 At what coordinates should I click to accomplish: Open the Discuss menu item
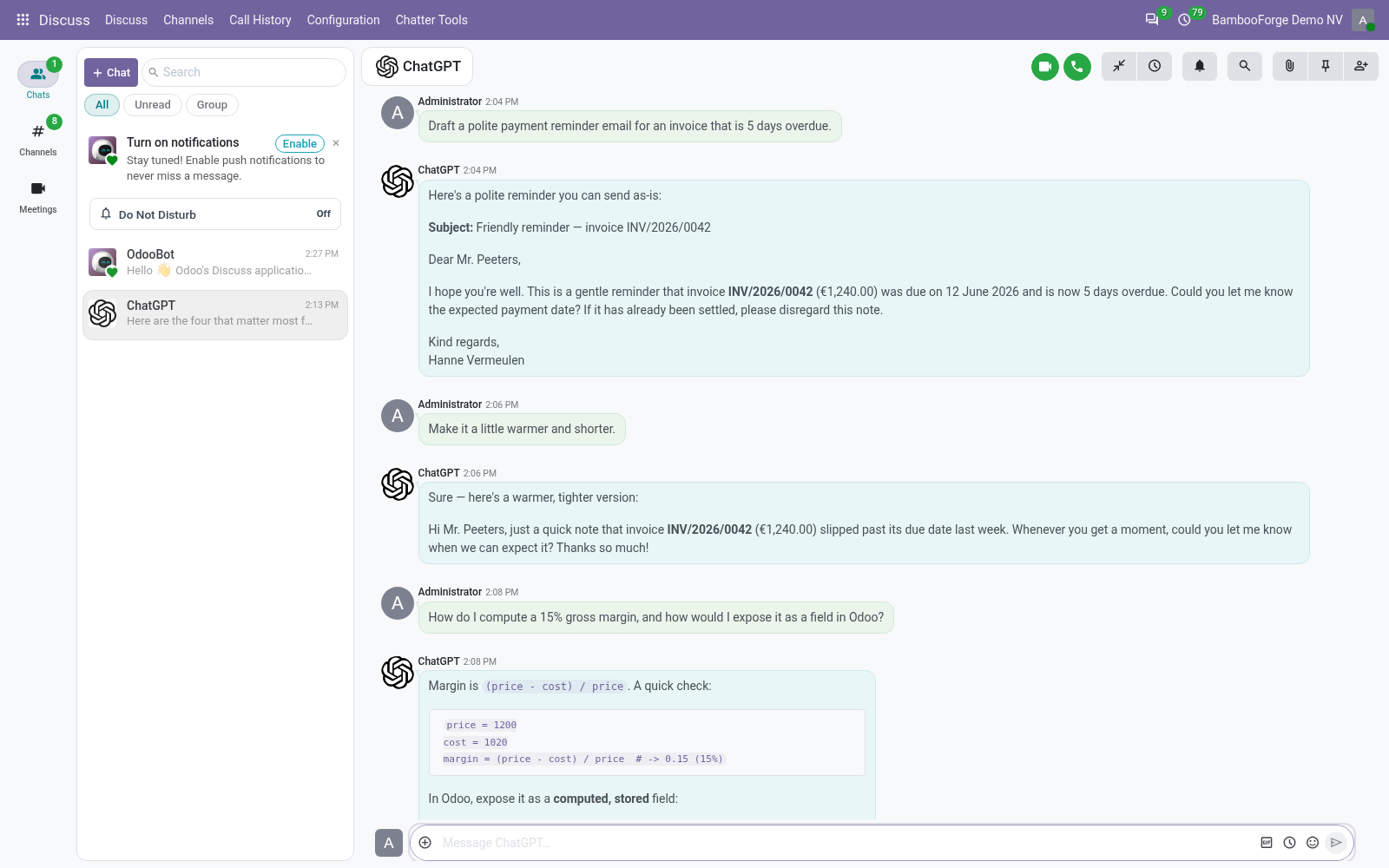tap(126, 20)
